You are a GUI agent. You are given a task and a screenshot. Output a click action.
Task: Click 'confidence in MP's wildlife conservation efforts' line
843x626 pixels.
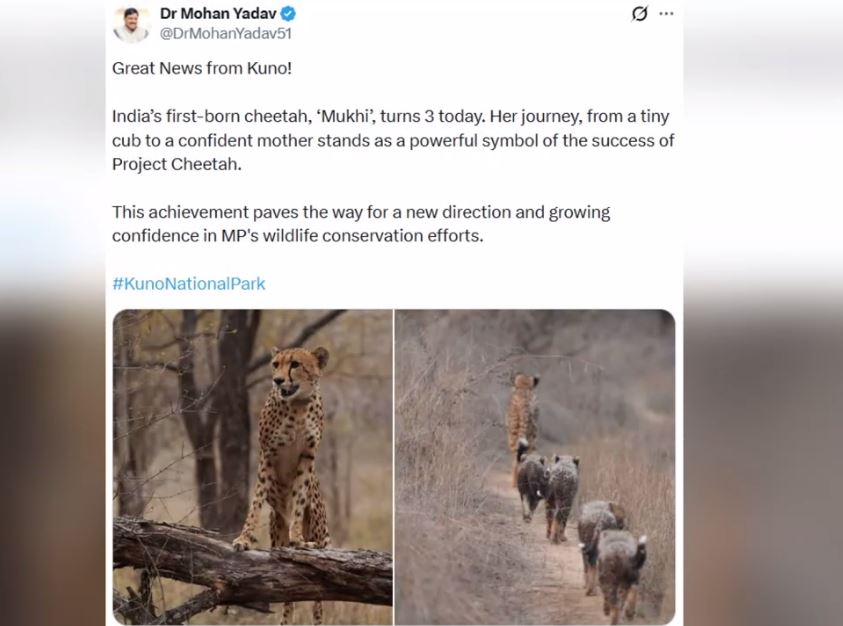point(298,236)
